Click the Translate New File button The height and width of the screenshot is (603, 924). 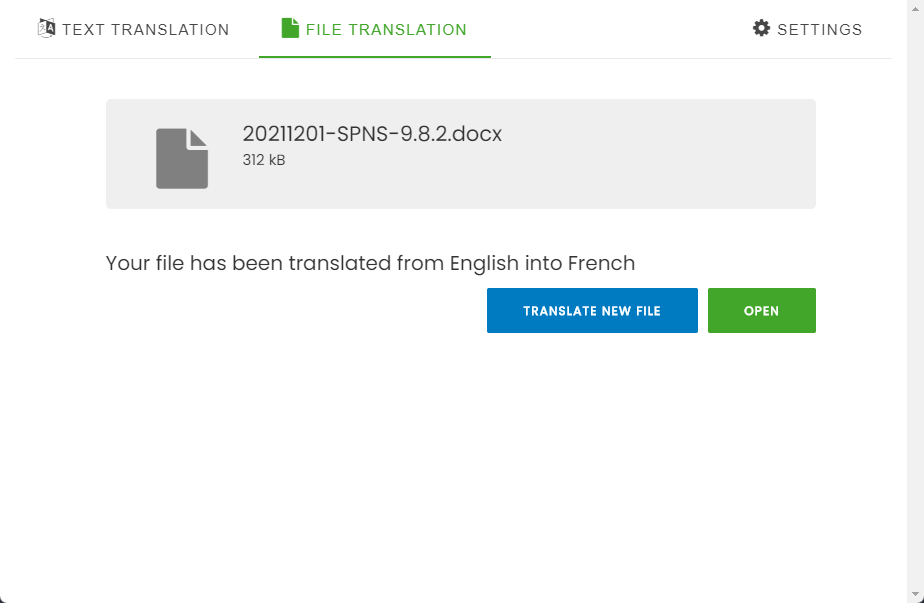click(x=592, y=311)
